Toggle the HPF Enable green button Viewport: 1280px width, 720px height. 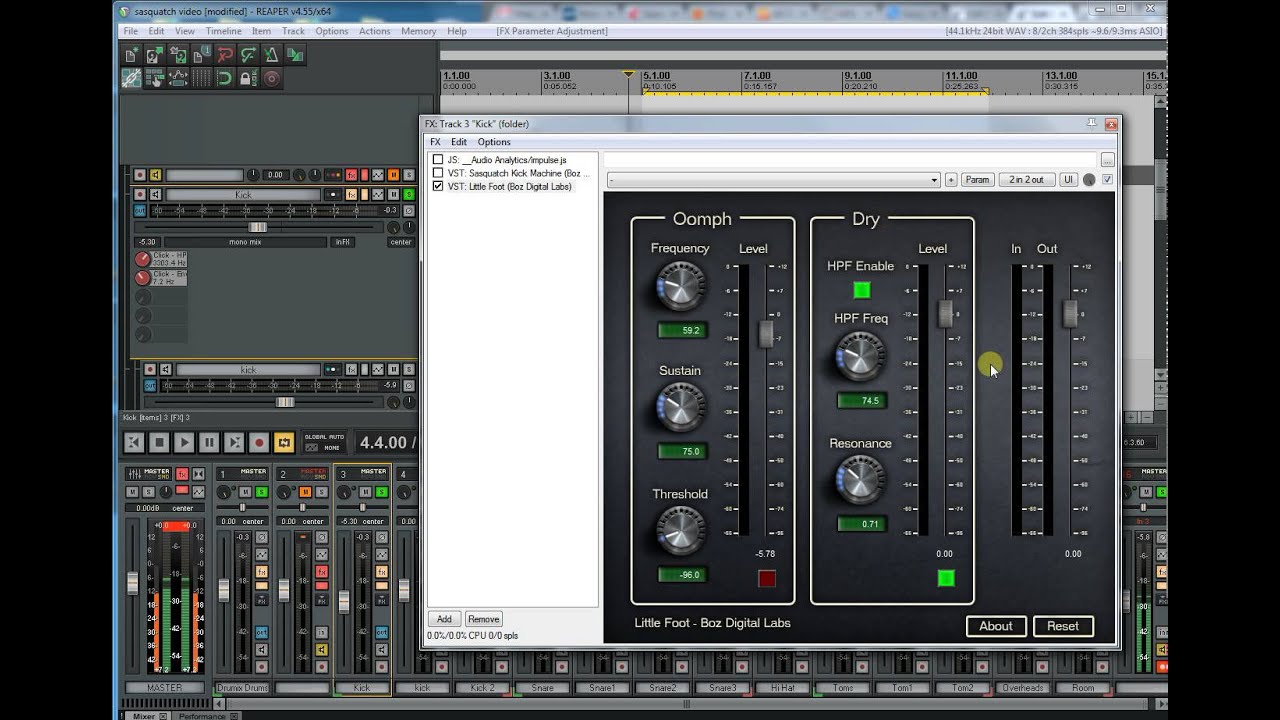(x=861, y=290)
